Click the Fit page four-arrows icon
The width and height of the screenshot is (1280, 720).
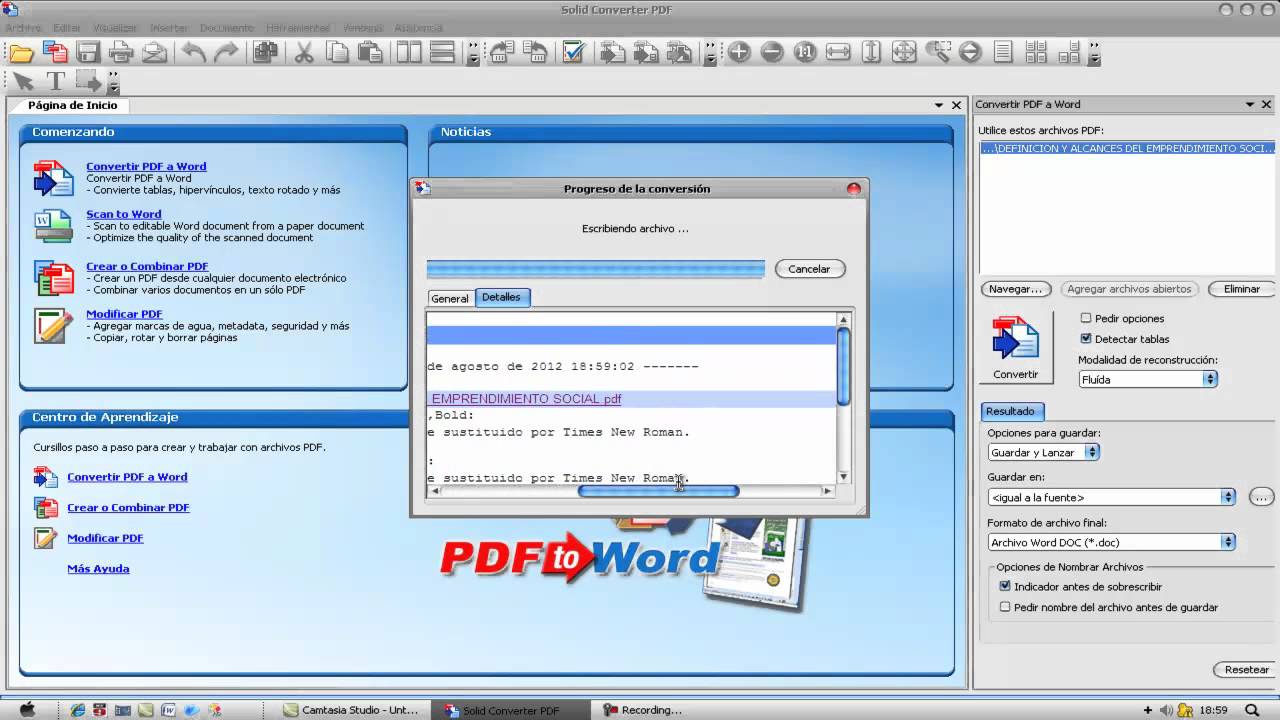904,53
